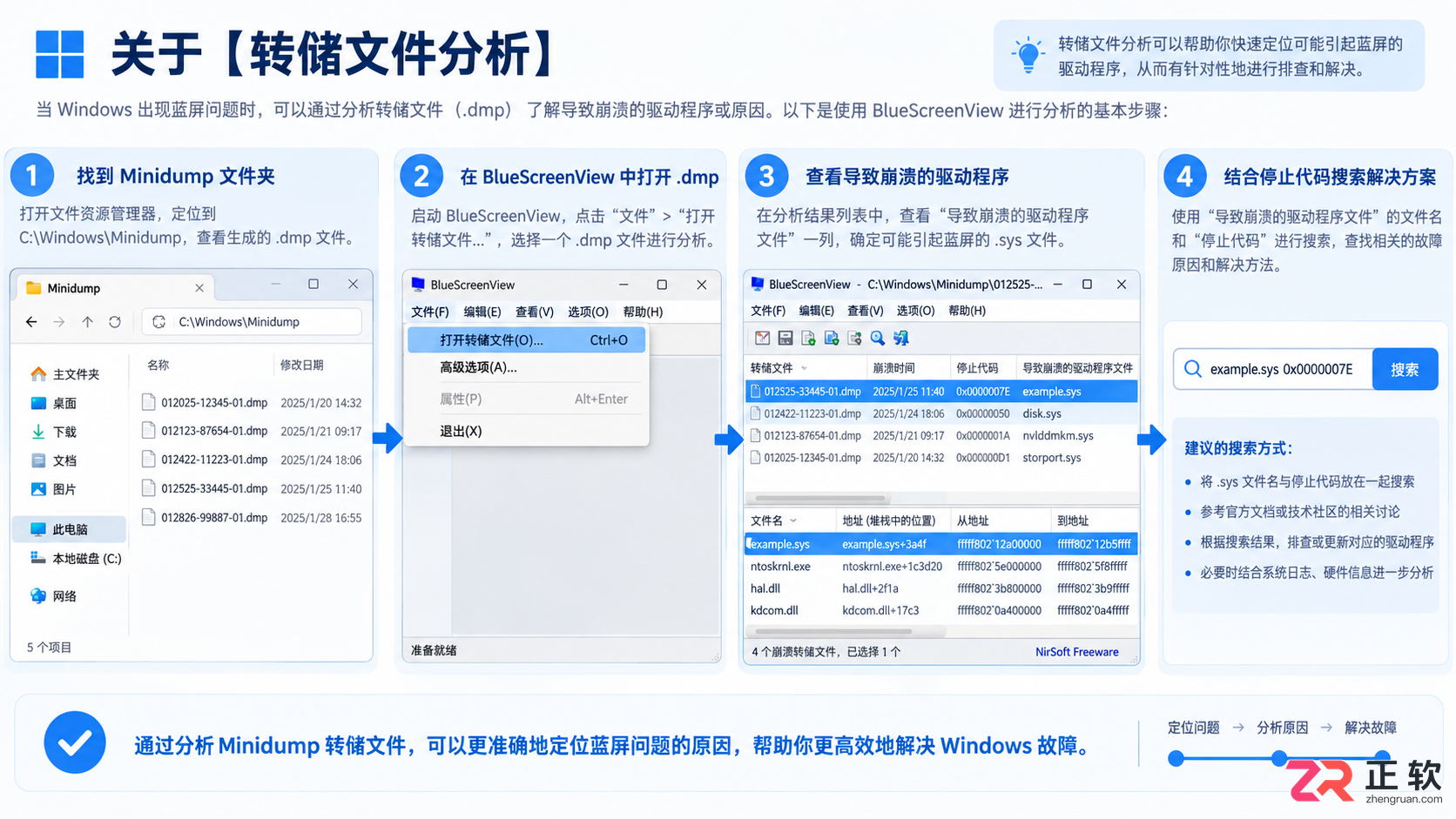
Task: Choose 打开转储文件(O)... from the file menu
Action: (527, 340)
